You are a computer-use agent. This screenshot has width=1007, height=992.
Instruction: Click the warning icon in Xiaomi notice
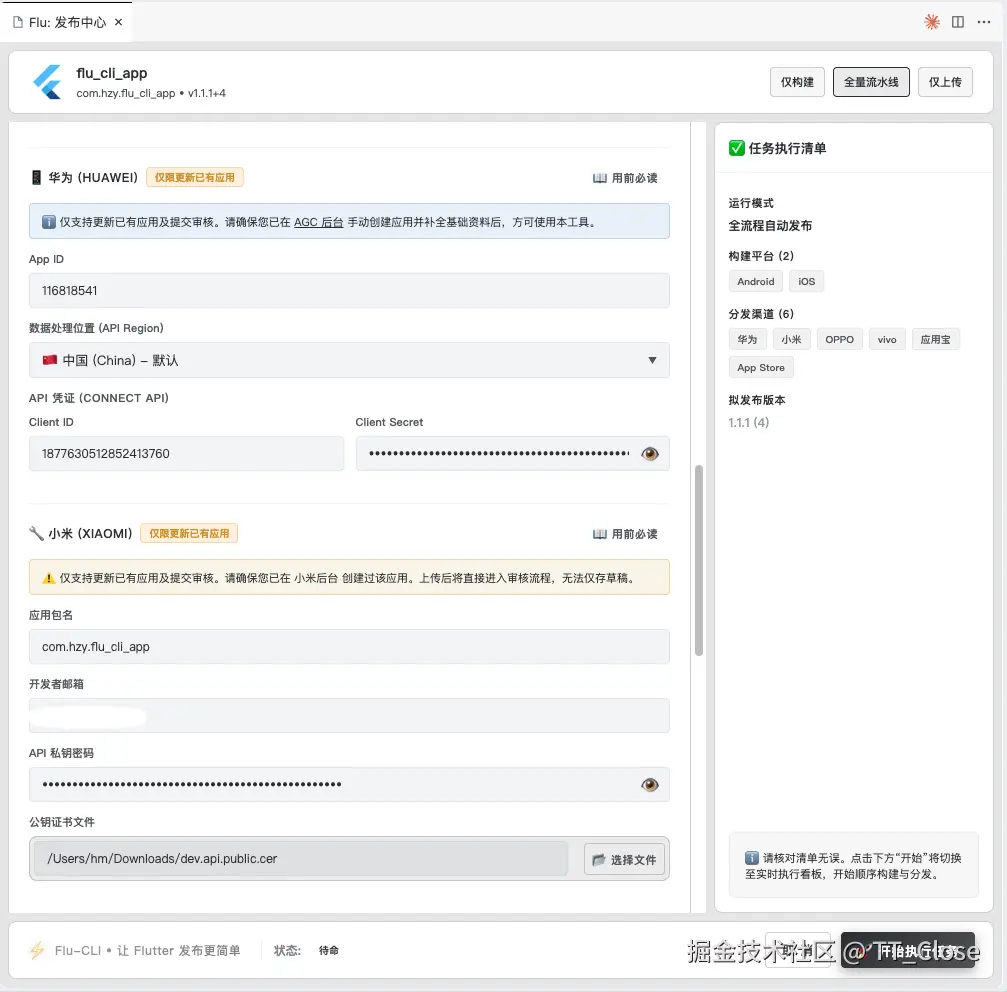pos(49,578)
